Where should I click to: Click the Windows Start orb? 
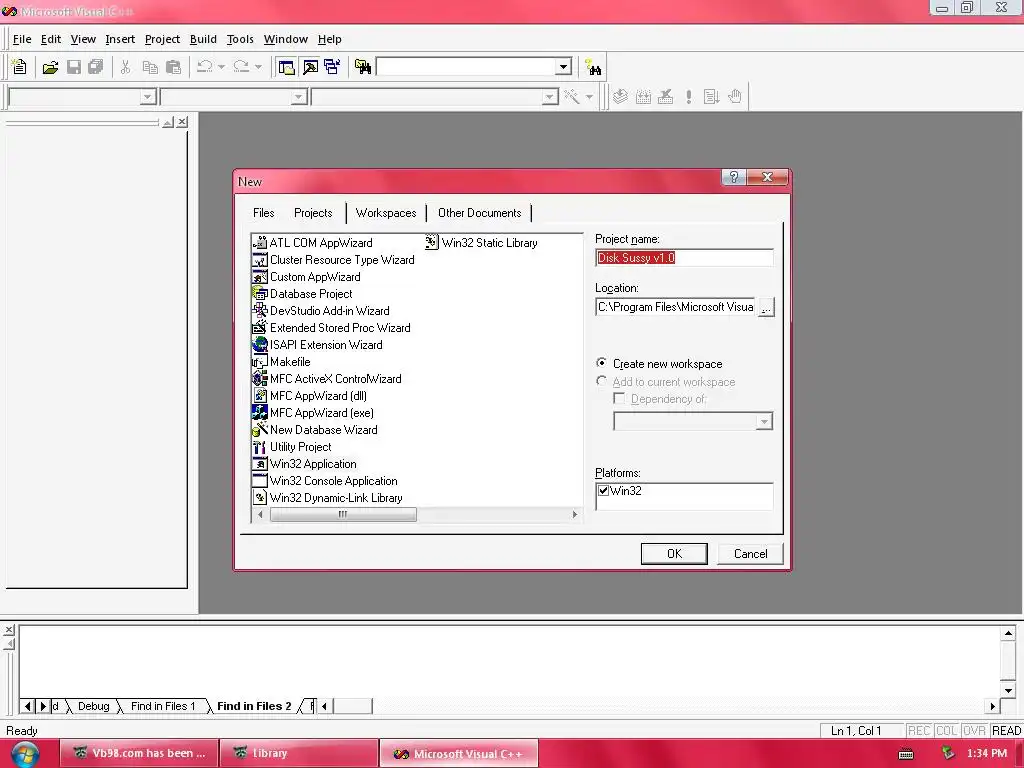coord(25,755)
